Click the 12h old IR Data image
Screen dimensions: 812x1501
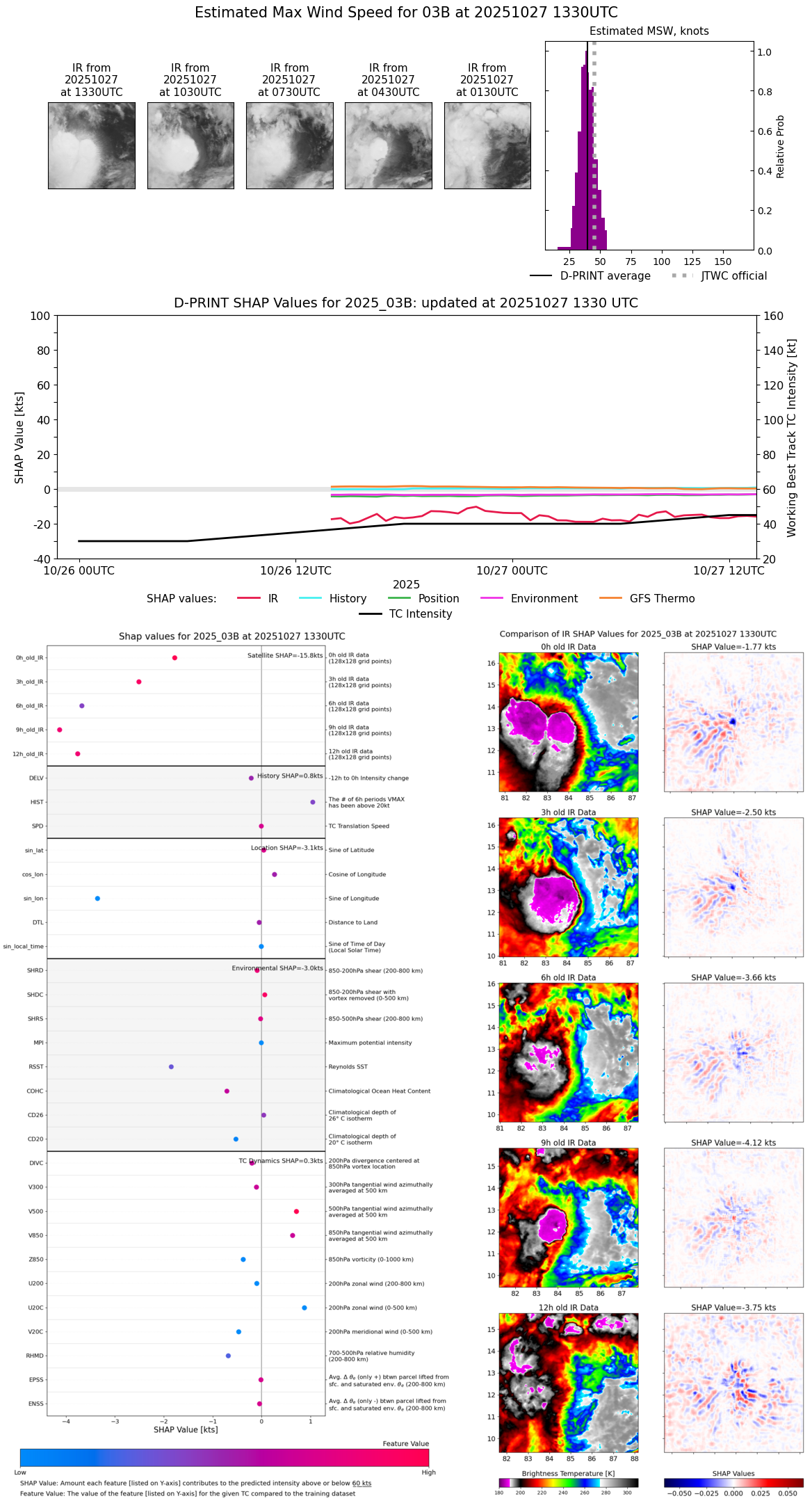pyautogui.click(x=569, y=1382)
